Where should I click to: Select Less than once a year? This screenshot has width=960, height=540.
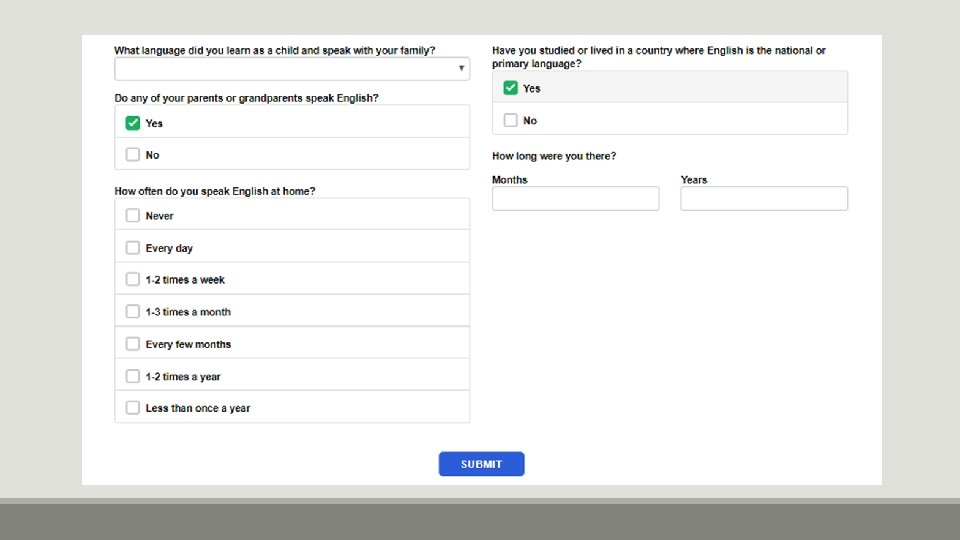pos(133,407)
